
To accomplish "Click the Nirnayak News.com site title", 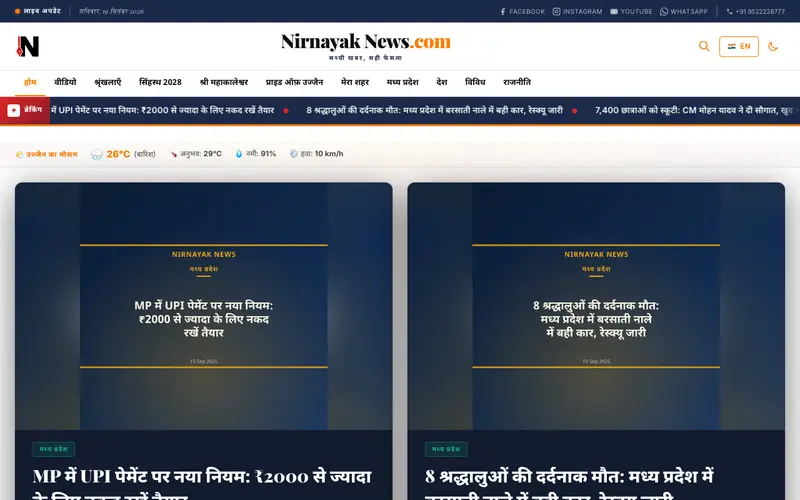I will [366, 42].
